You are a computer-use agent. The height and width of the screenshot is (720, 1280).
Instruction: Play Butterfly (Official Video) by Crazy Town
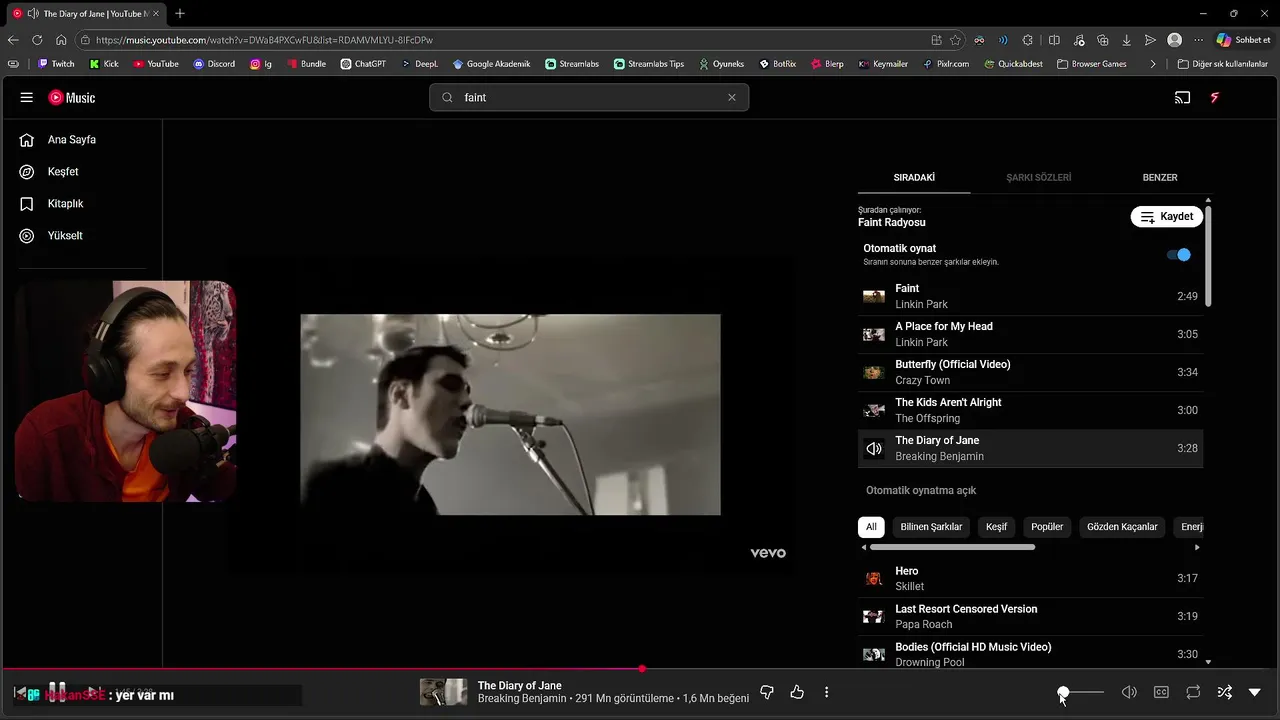pos(1030,372)
